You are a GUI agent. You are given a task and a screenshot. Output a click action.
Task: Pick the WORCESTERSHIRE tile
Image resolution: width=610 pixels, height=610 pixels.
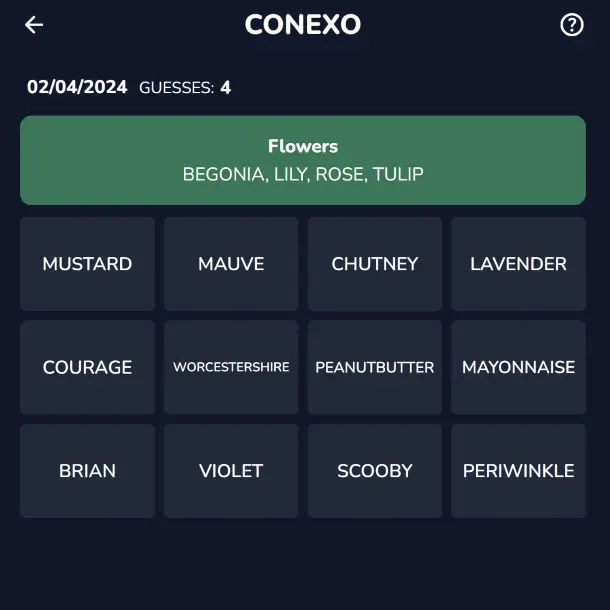231,367
